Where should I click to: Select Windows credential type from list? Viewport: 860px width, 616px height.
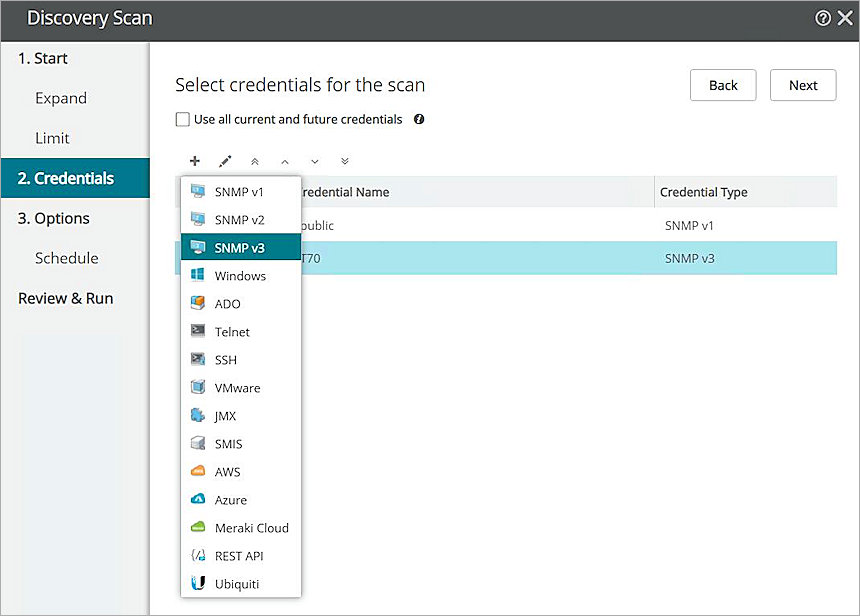point(240,276)
